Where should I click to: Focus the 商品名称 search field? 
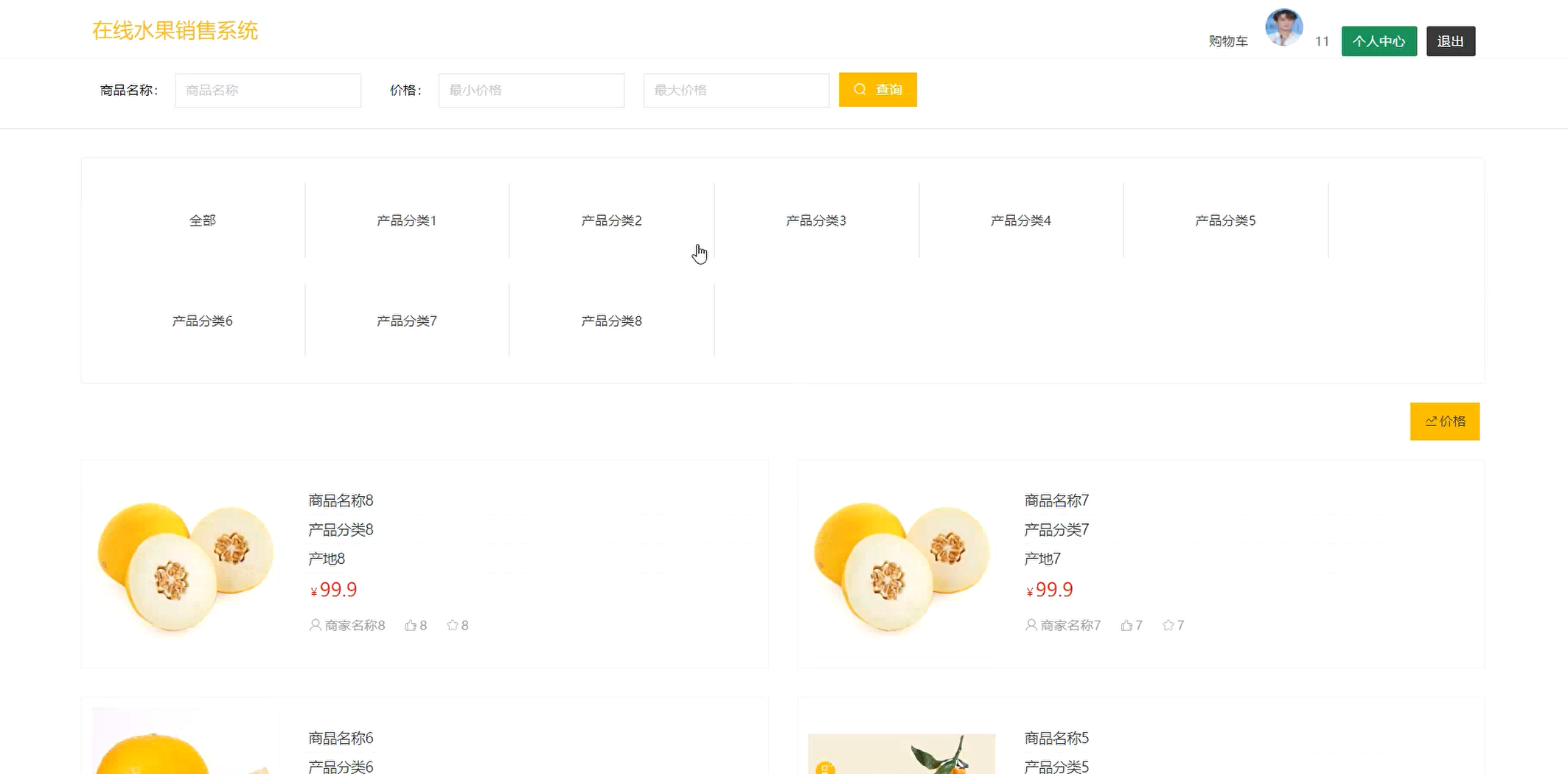268,90
